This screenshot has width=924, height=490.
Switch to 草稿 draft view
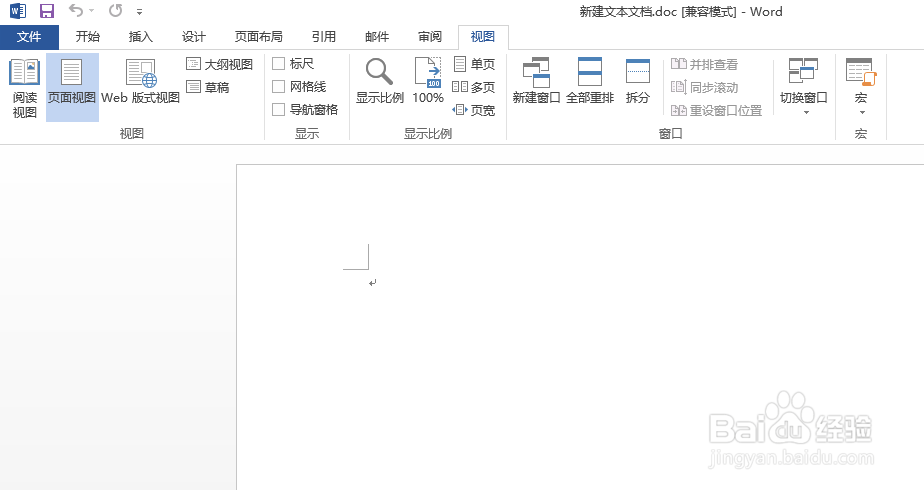tap(207, 87)
